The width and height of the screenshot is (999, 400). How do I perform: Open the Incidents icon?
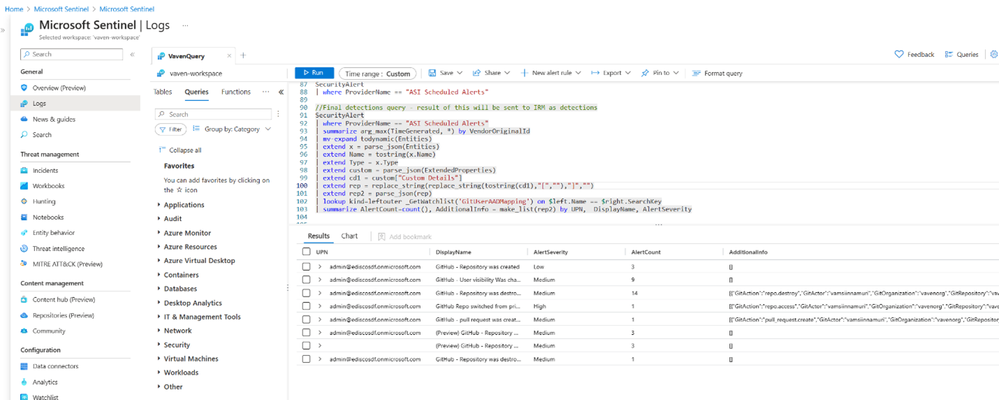[x=24, y=171]
